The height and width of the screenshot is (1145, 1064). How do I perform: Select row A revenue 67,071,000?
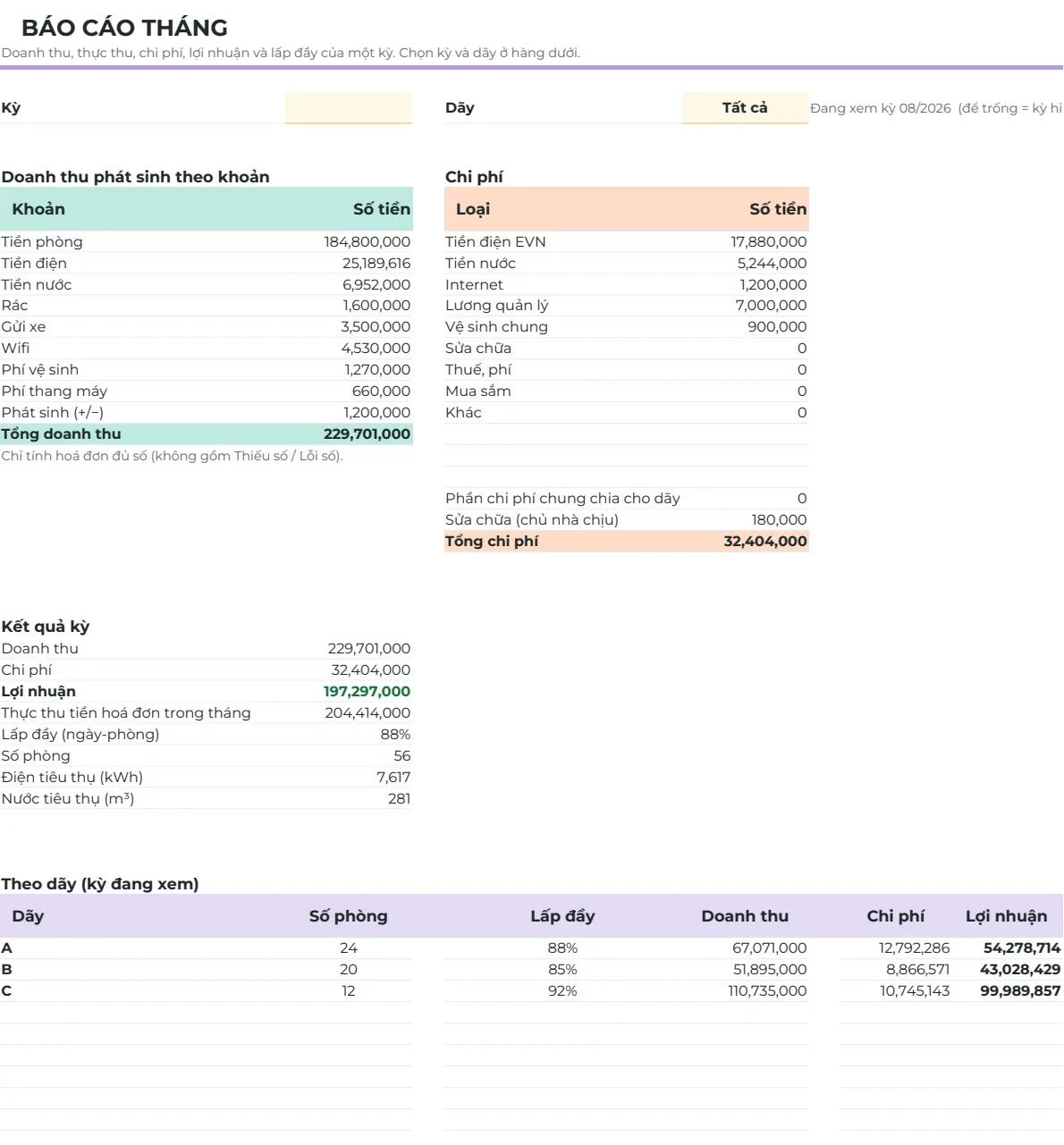click(x=770, y=948)
